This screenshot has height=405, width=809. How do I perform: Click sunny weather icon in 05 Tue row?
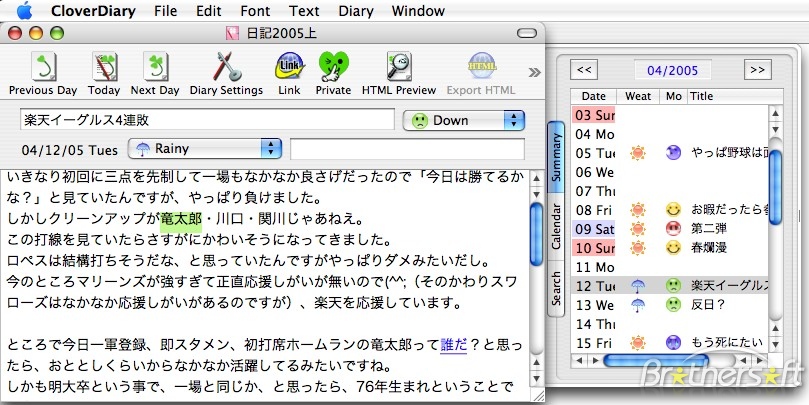coord(638,153)
